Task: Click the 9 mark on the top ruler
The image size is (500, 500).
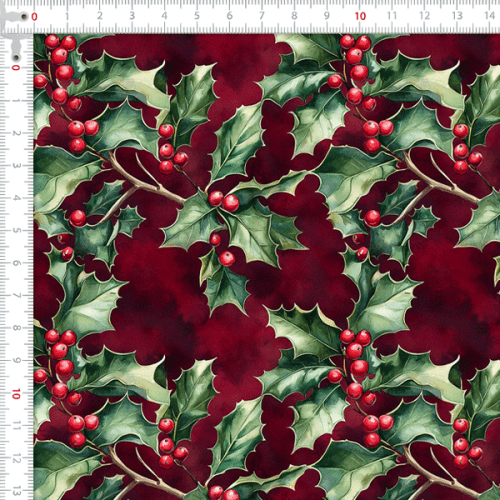Action: (327, 16)
